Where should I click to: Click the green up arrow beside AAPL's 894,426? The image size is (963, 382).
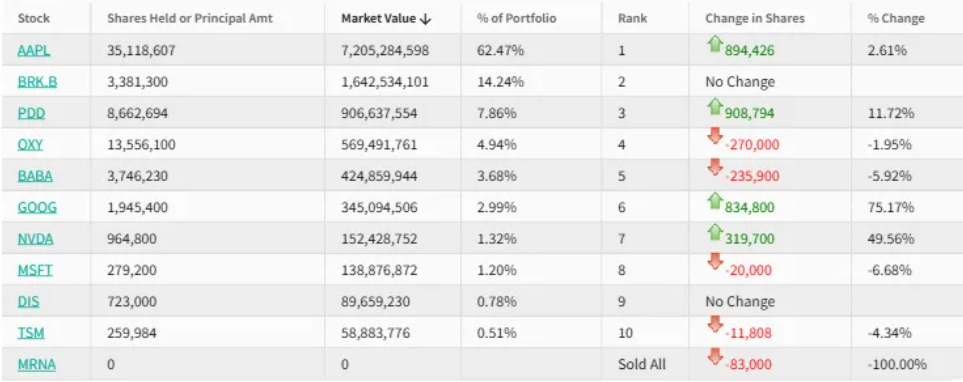[x=714, y=44]
